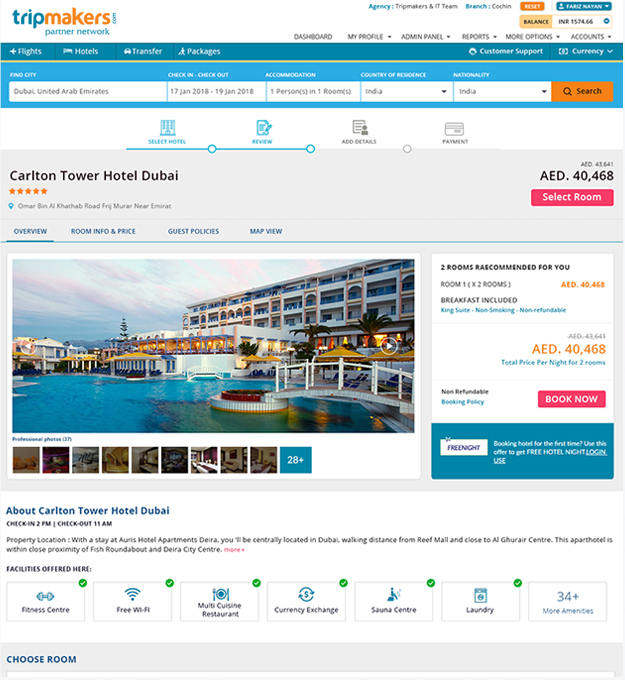Switch to Room Info & Price tab
Screen dimensions: 625x680
(x=103, y=231)
